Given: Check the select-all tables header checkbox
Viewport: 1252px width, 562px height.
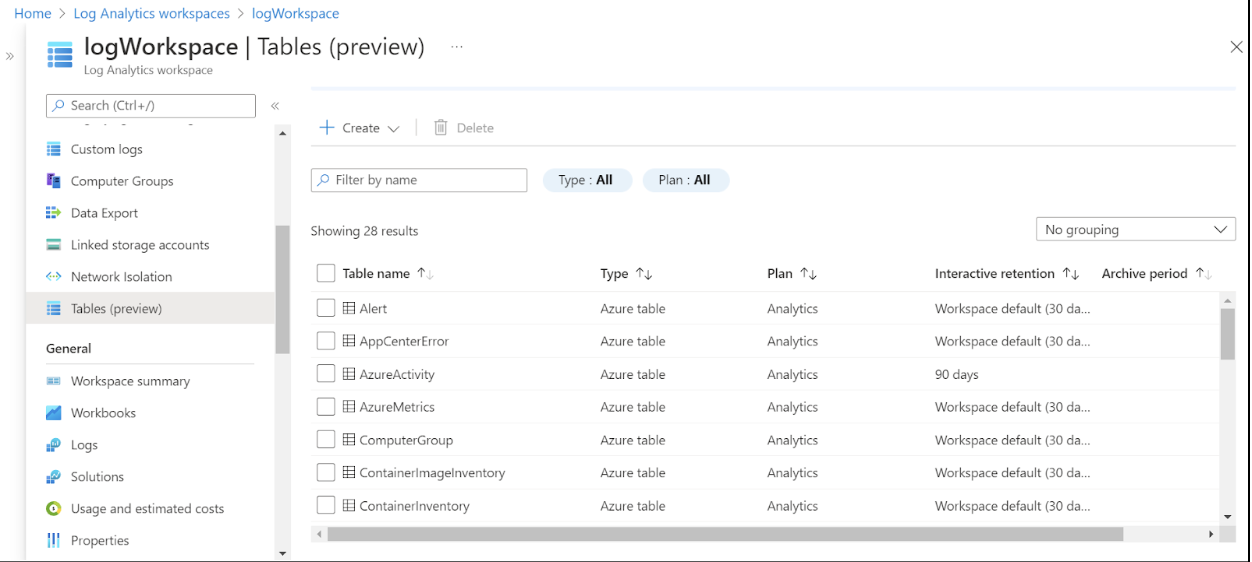Looking at the screenshot, I should click(x=325, y=274).
